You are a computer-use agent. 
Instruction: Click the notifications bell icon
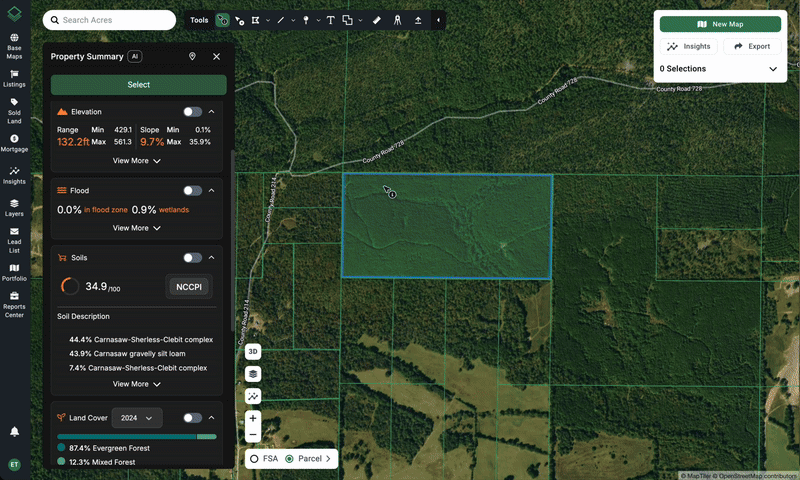pos(14,432)
